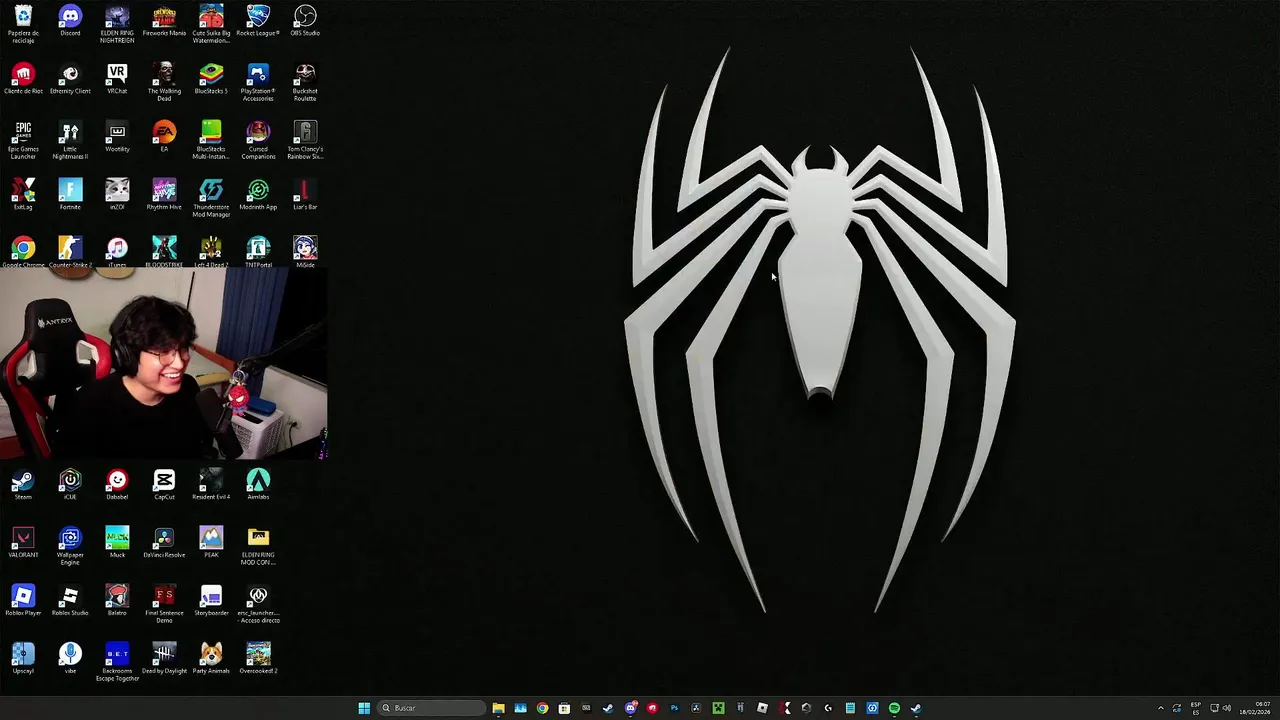This screenshot has width=1280, height=720.
Task: Click the Left 4 Dead 2 icon
Action: [211, 252]
